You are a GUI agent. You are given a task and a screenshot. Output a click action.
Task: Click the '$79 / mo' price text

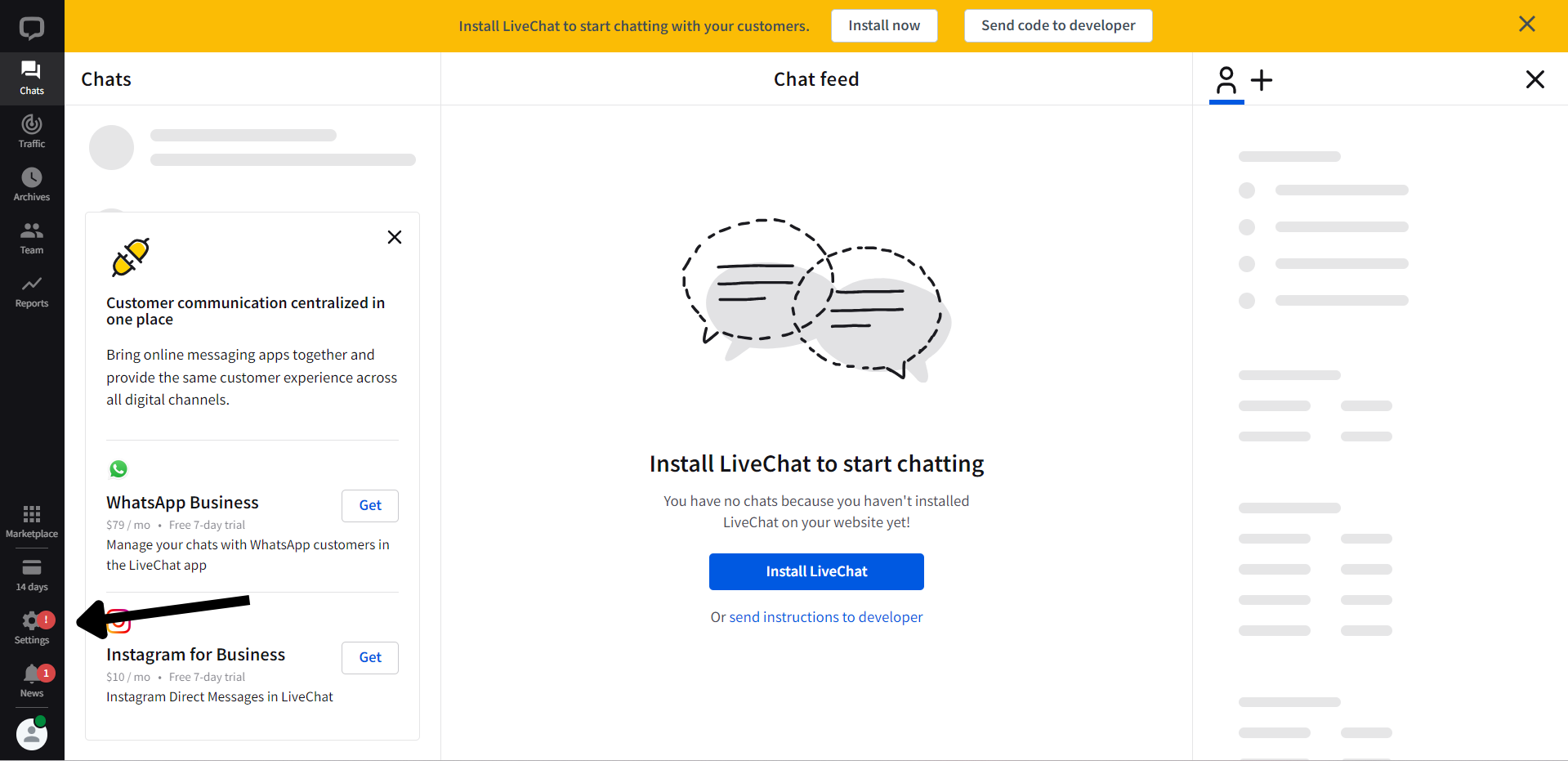point(128,525)
